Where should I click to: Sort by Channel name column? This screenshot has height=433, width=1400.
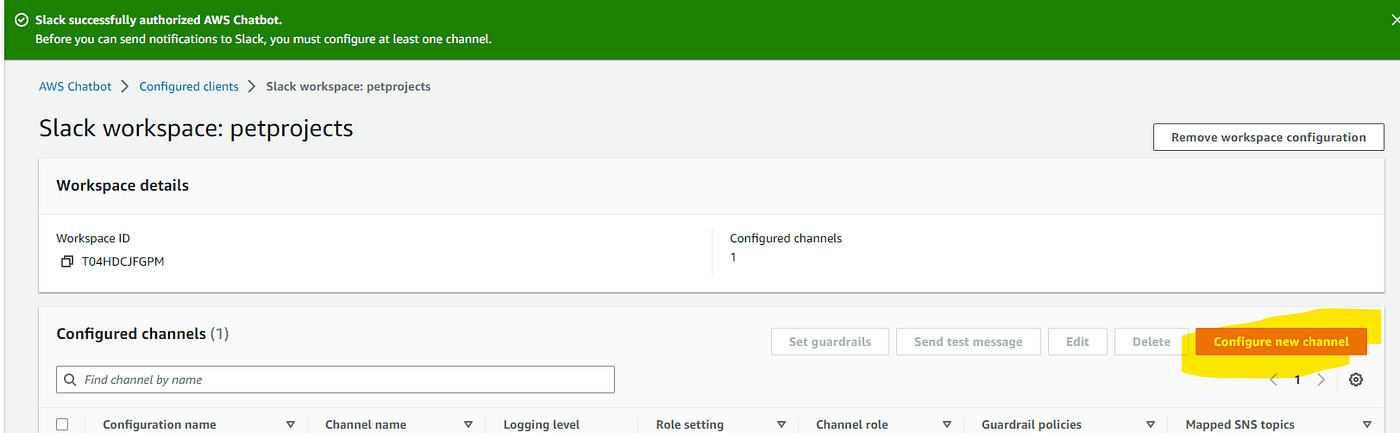tap(468, 425)
